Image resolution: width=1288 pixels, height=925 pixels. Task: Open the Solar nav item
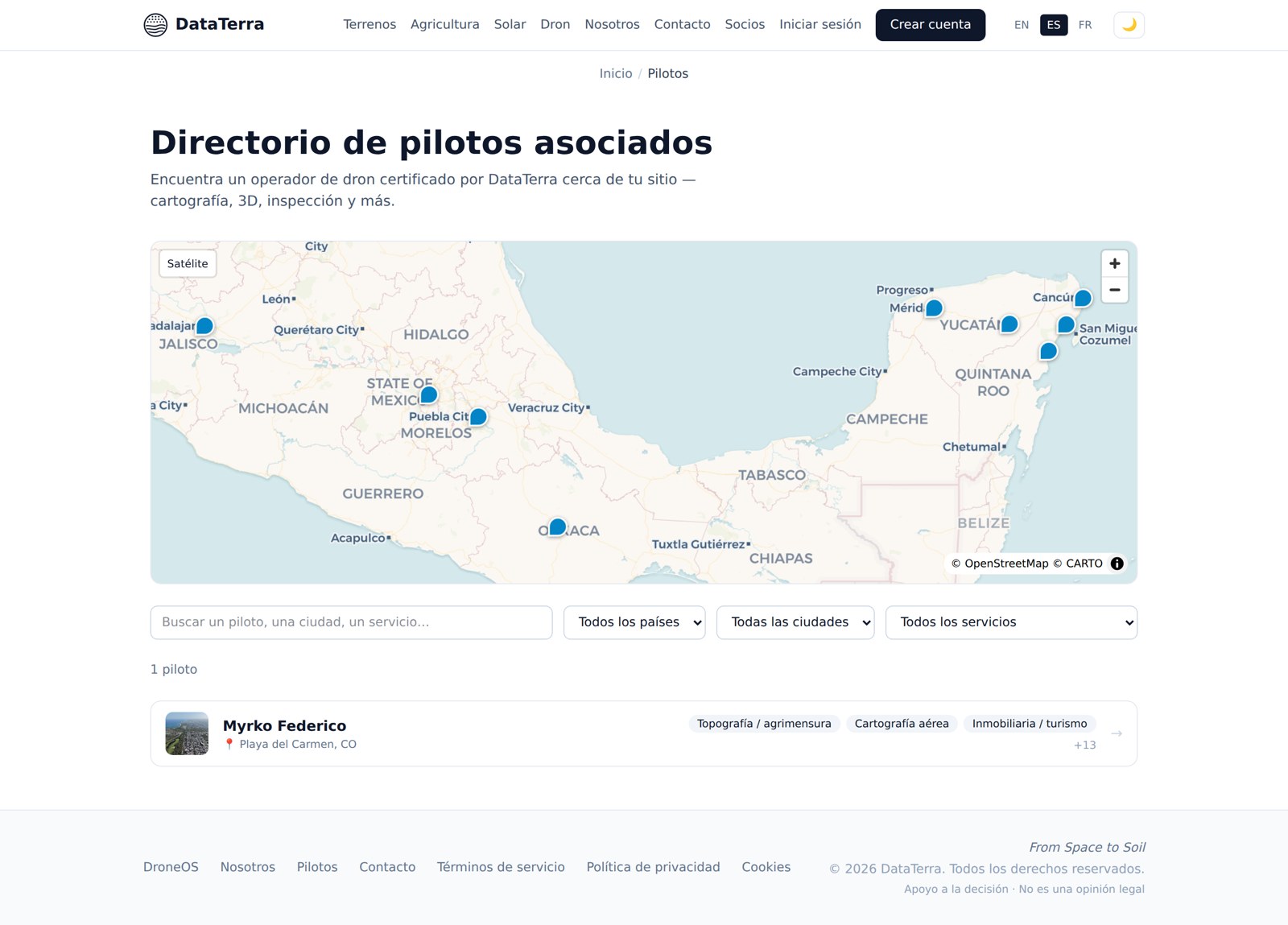coord(510,24)
